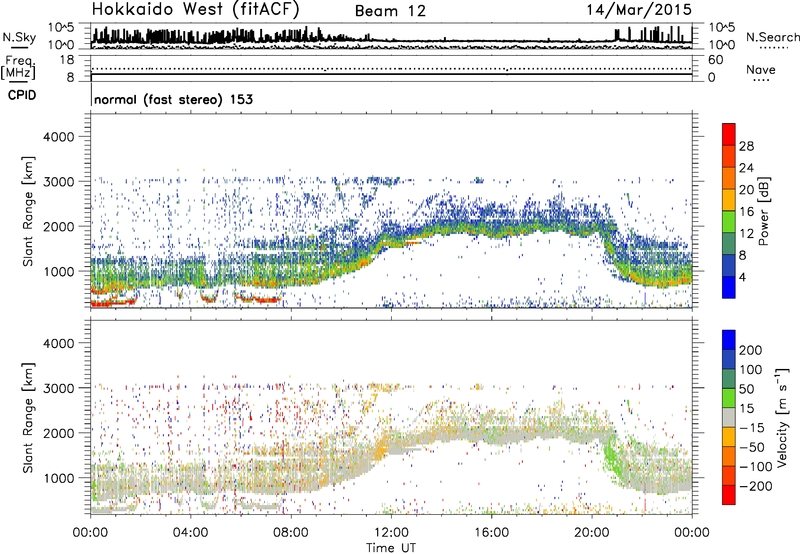Click the 'Beam 12' label
This screenshot has width=800, height=554.
pyautogui.click(x=390, y=11)
